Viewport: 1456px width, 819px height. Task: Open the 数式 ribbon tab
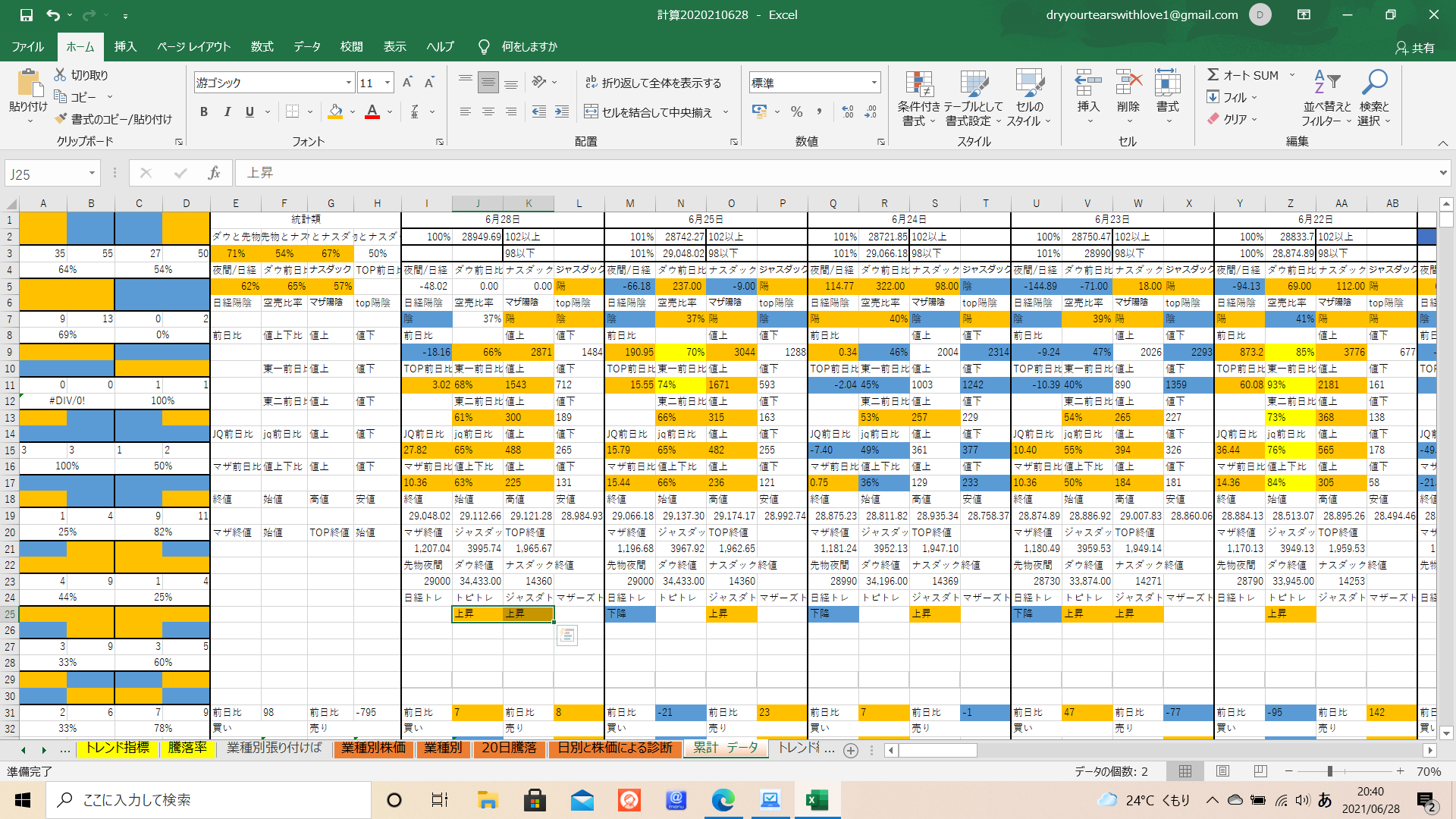[262, 47]
